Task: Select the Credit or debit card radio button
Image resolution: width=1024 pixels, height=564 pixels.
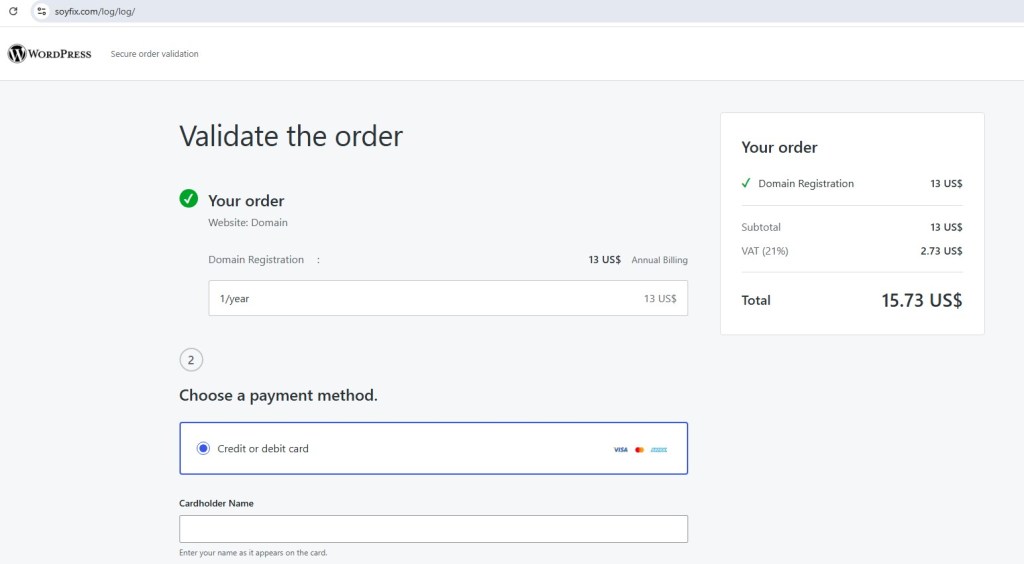Action: 204,449
